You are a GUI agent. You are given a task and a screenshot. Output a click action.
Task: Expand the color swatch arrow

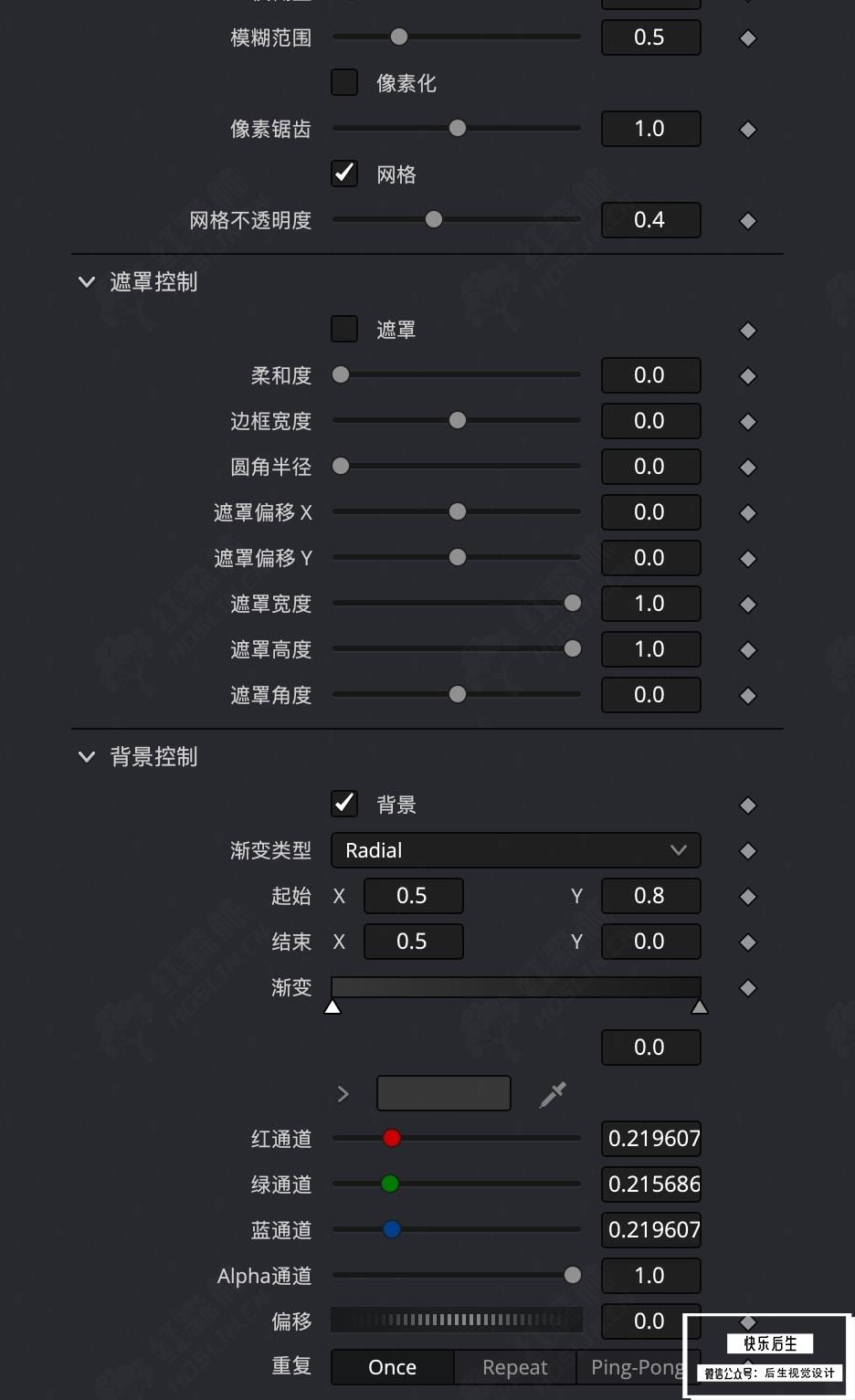[x=343, y=1094]
